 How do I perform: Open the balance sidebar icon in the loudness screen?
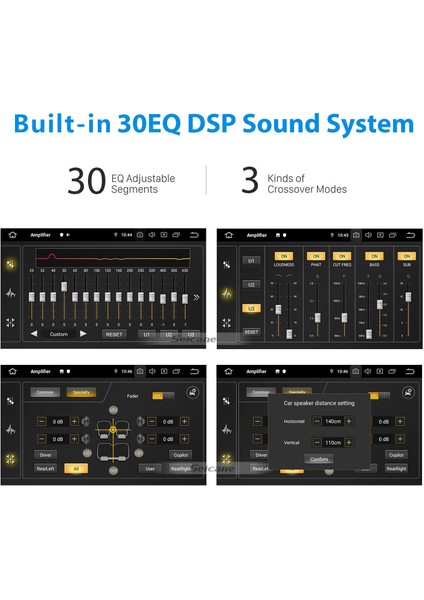point(227,323)
